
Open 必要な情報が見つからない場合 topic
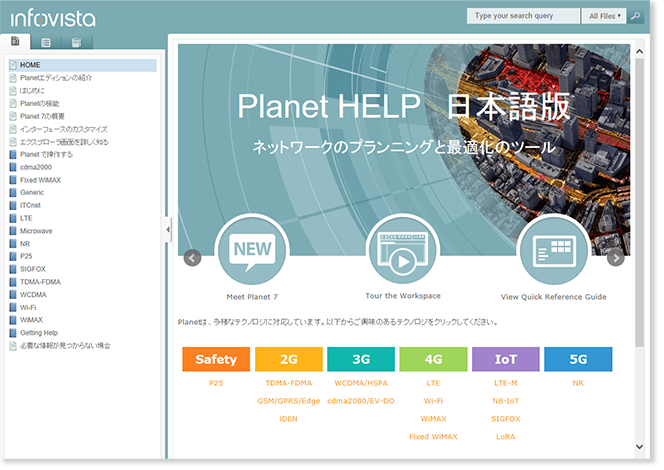pyautogui.click(x=65, y=346)
